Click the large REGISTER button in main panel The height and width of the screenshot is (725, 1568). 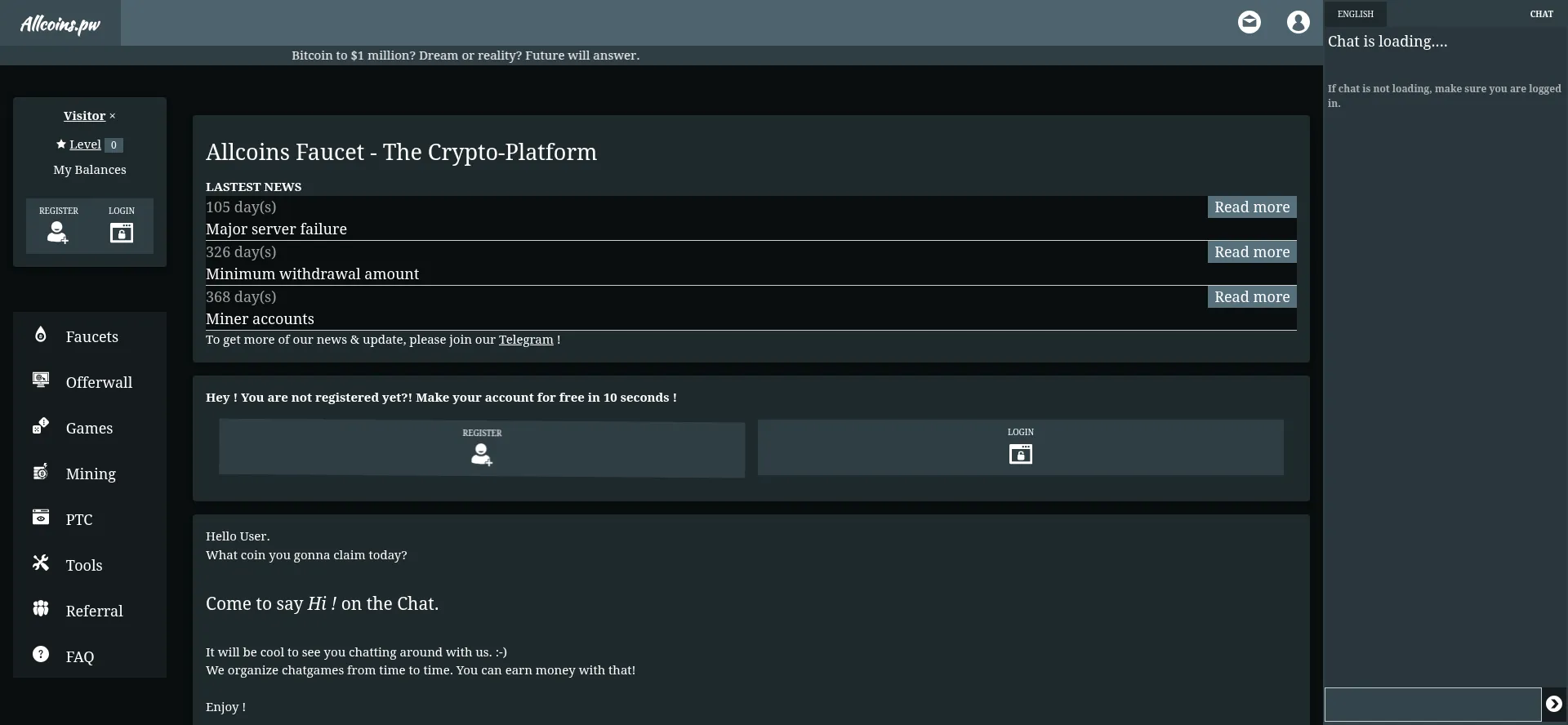(x=482, y=447)
